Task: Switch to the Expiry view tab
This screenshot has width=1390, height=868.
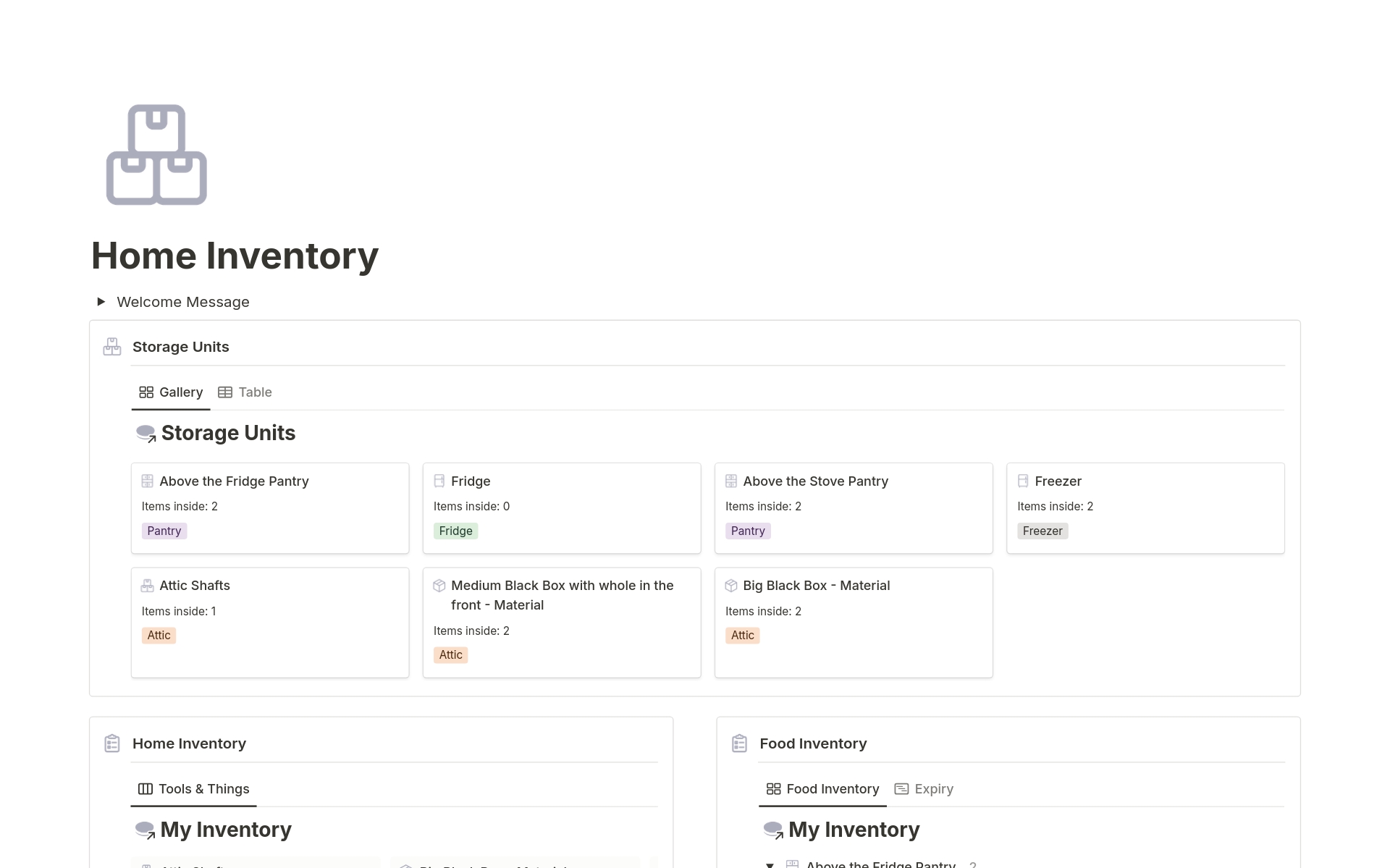Action: click(x=924, y=789)
